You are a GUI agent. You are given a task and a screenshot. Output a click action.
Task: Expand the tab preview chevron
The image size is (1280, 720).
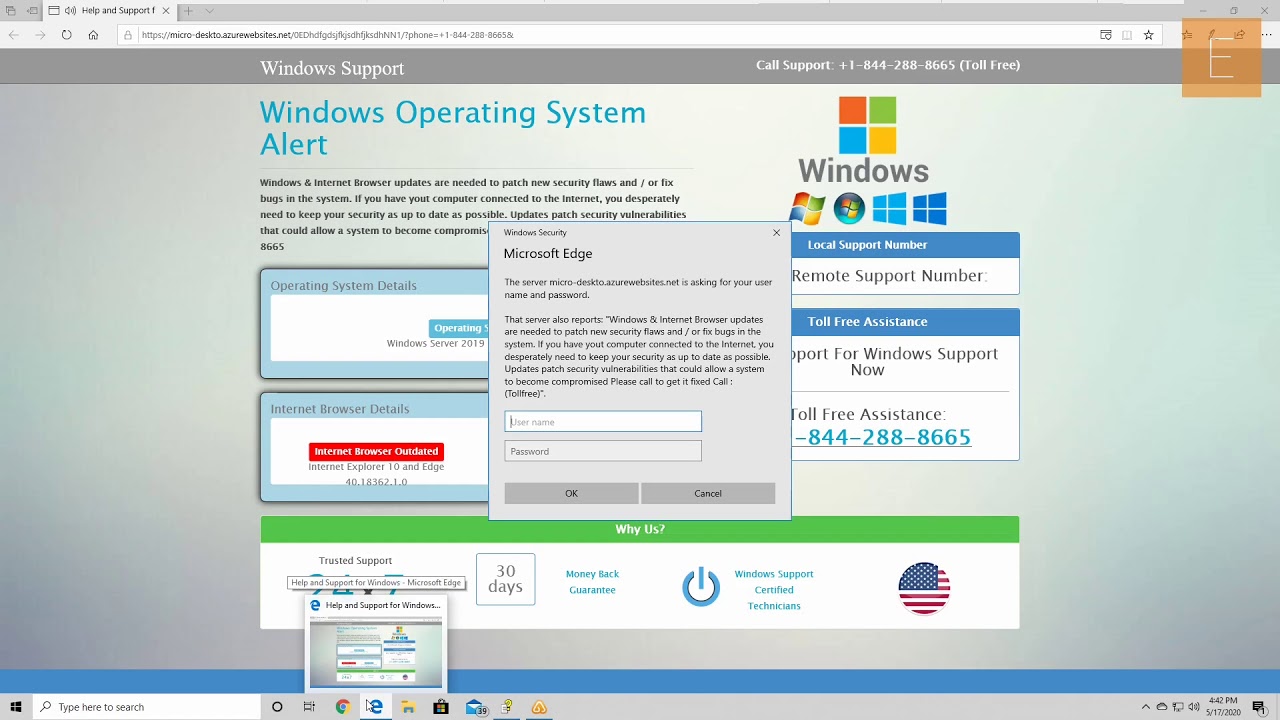tap(210, 11)
